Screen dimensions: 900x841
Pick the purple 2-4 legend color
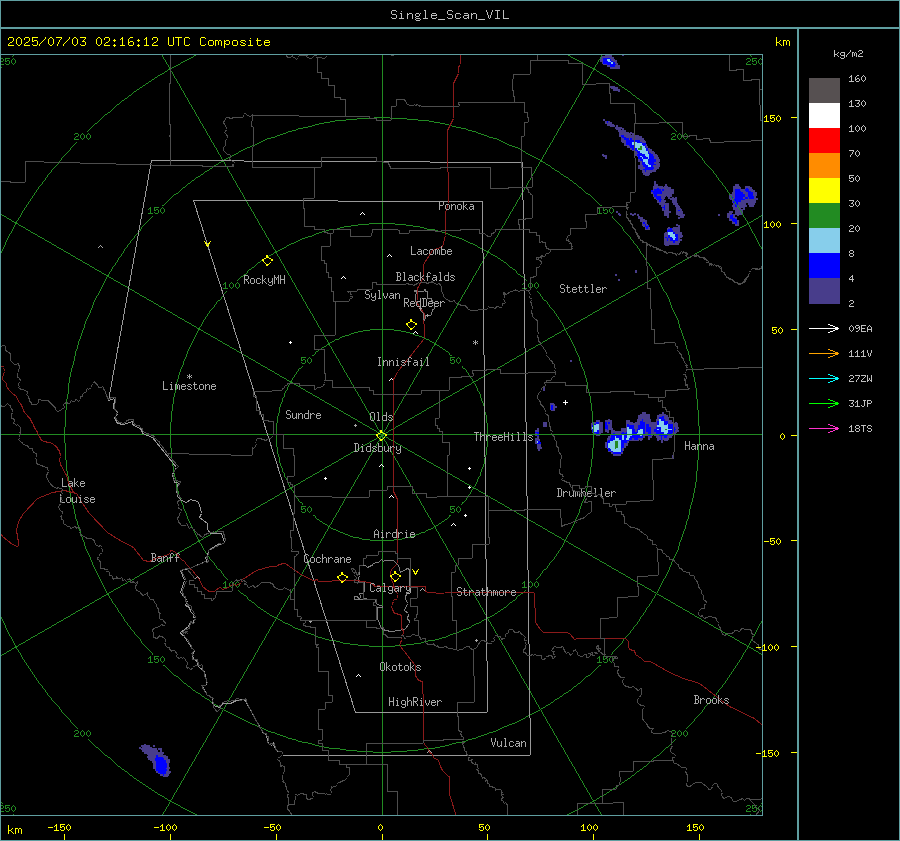(x=824, y=290)
